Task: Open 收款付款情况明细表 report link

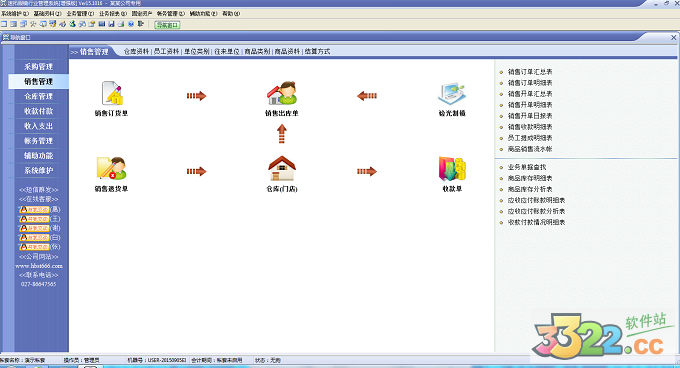Action: coord(536,222)
